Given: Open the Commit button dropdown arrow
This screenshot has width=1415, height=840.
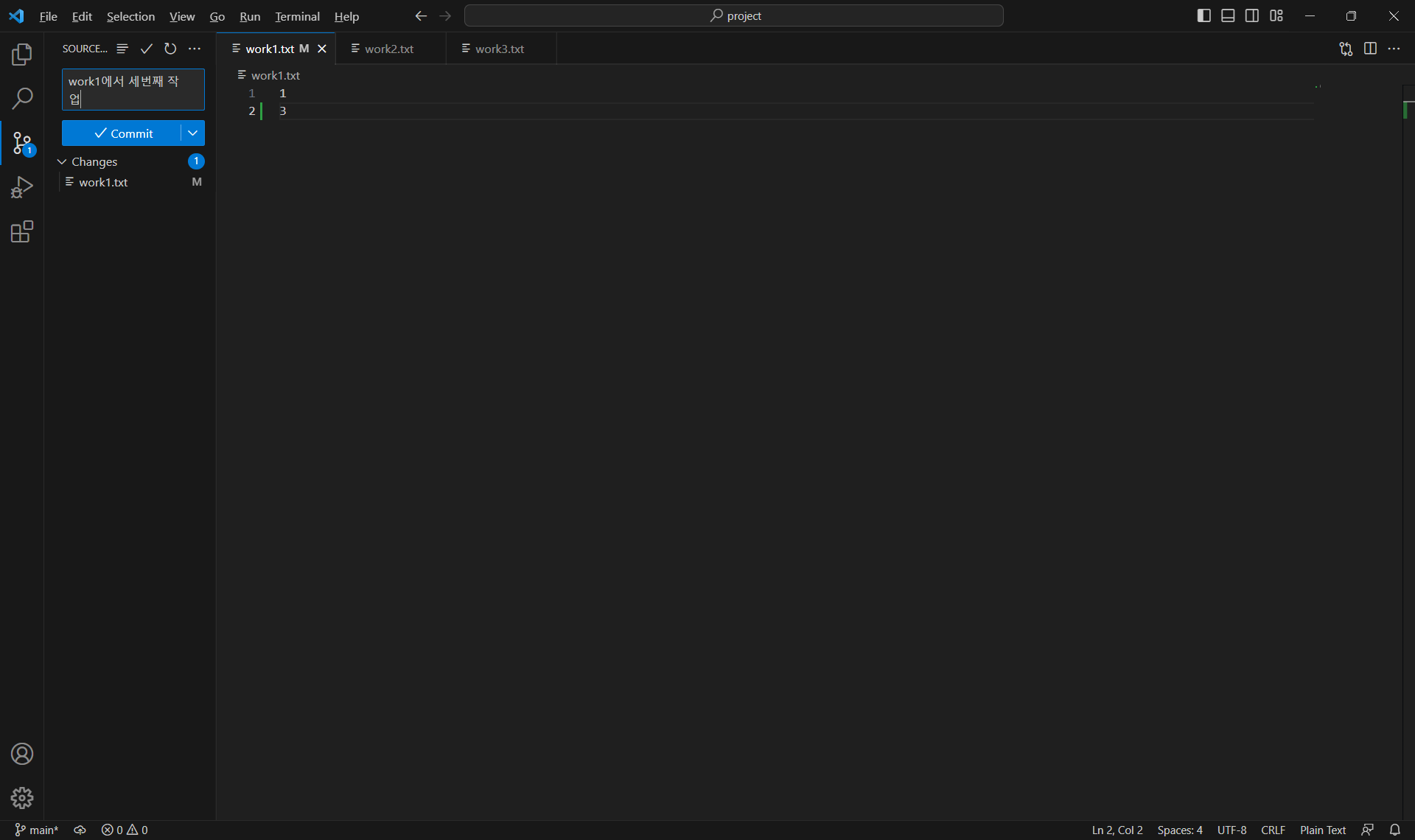Looking at the screenshot, I should 192,133.
